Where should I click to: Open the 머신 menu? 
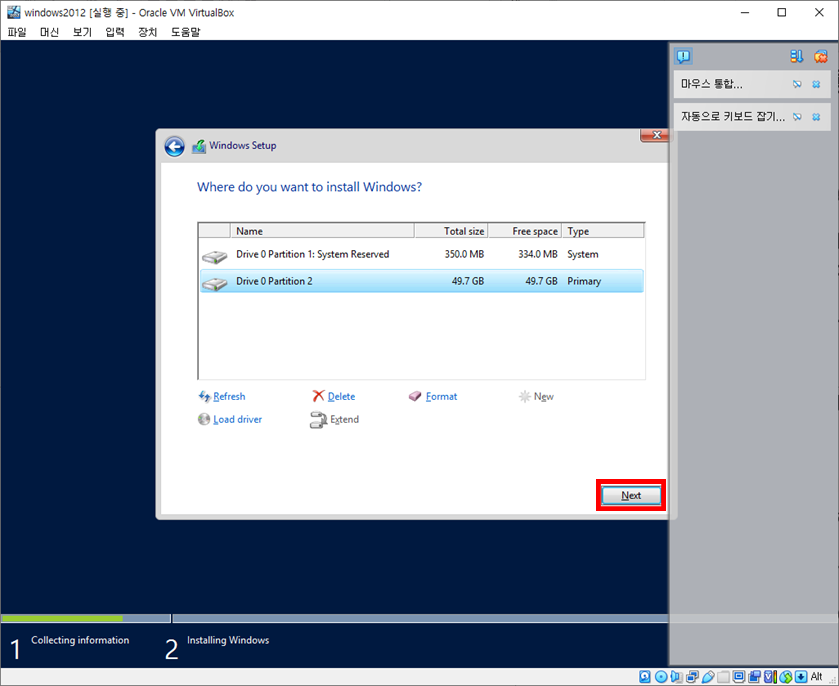pyautogui.click(x=50, y=32)
